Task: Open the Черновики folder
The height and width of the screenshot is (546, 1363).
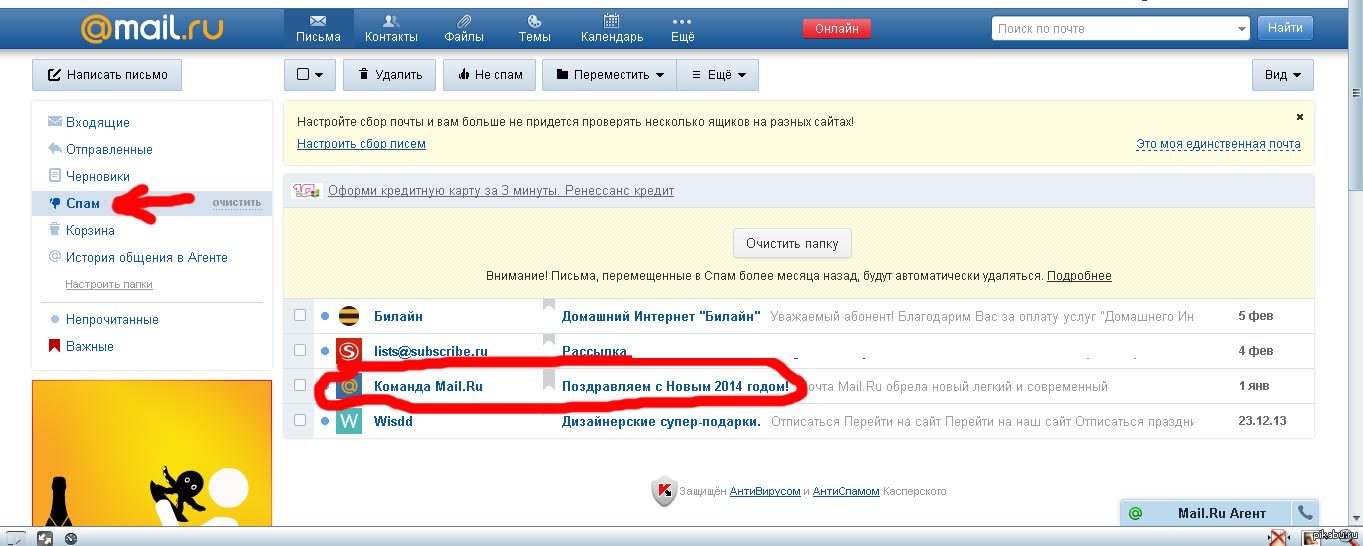Action: click(x=98, y=176)
